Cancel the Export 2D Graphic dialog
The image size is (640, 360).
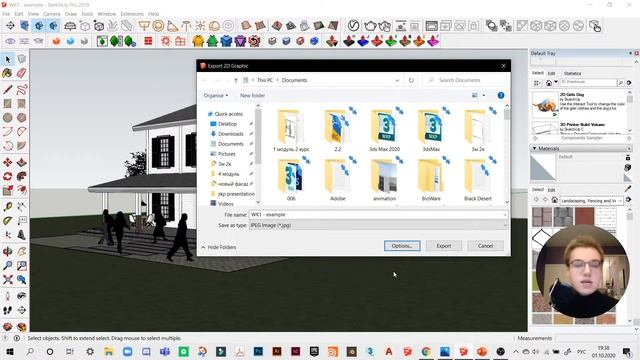[485, 246]
